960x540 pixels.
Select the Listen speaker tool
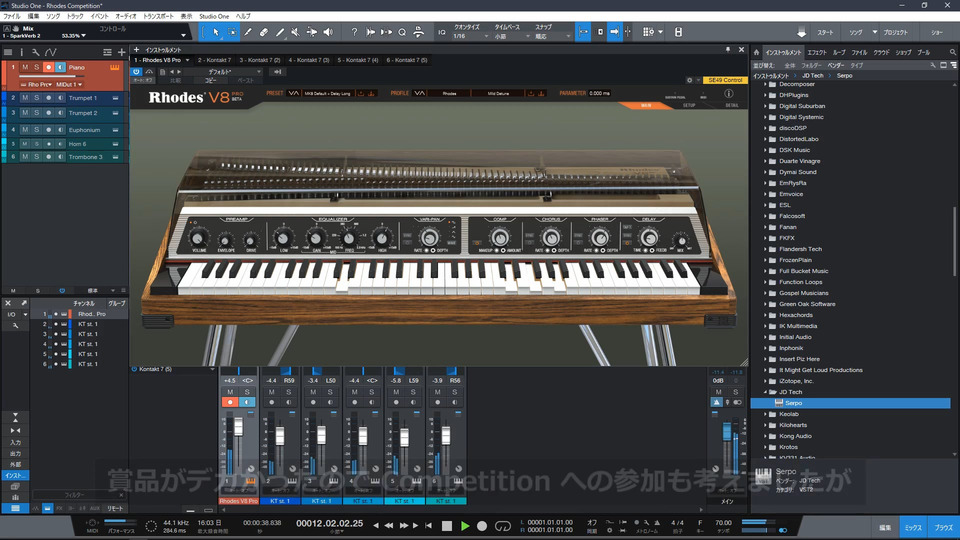click(x=328, y=32)
